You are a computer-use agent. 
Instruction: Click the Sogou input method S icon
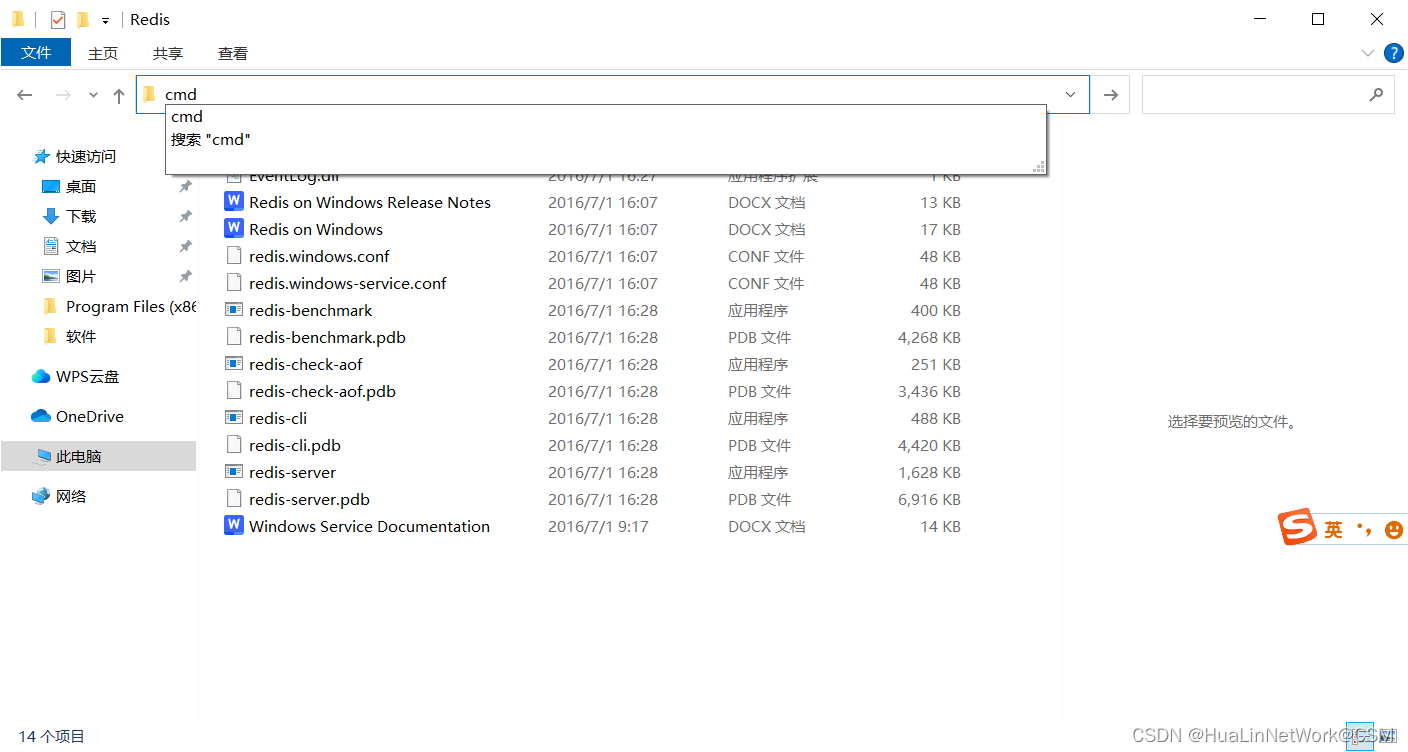coord(1298,527)
